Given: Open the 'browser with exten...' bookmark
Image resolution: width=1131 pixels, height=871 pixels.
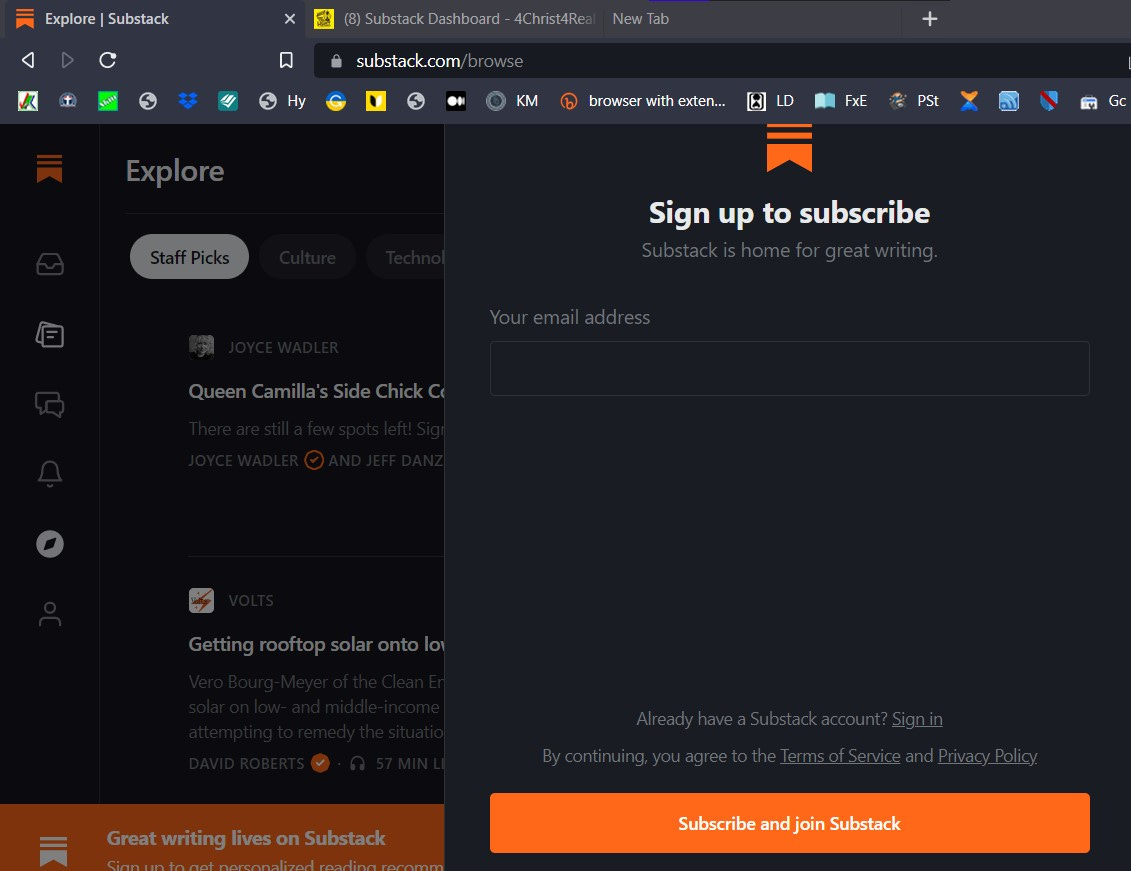Looking at the screenshot, I should (643, 101).
